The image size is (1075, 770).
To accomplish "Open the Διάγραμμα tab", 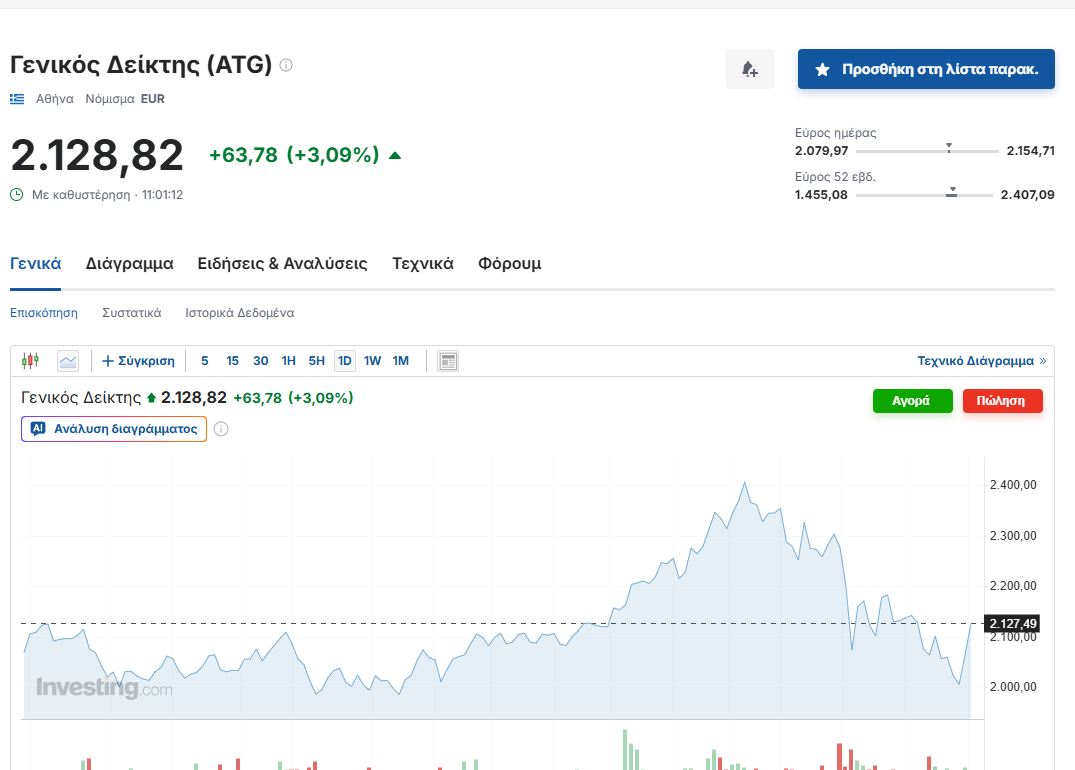I will click(x=129, y=264).
